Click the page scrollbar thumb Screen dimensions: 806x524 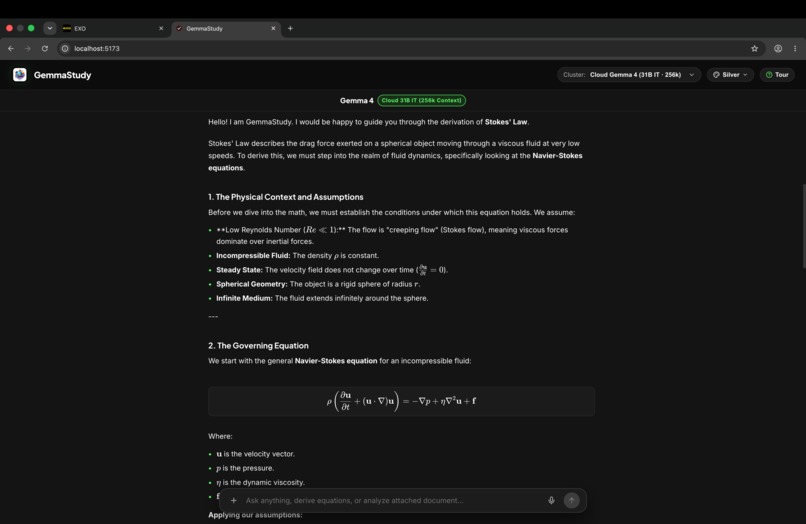point(803,226)
